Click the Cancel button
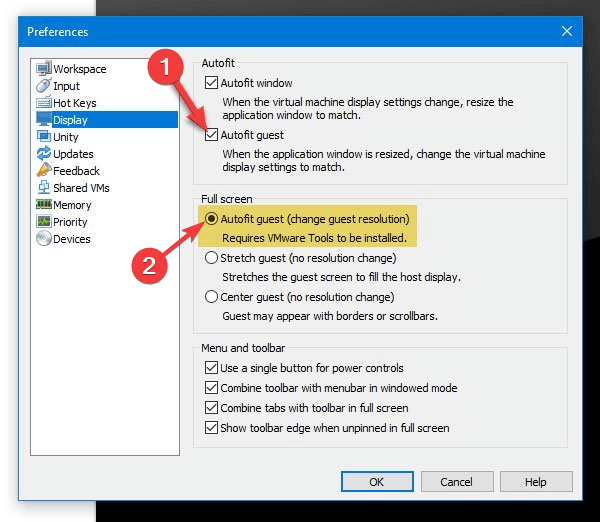The image size is (600, 522). (457, 482)
